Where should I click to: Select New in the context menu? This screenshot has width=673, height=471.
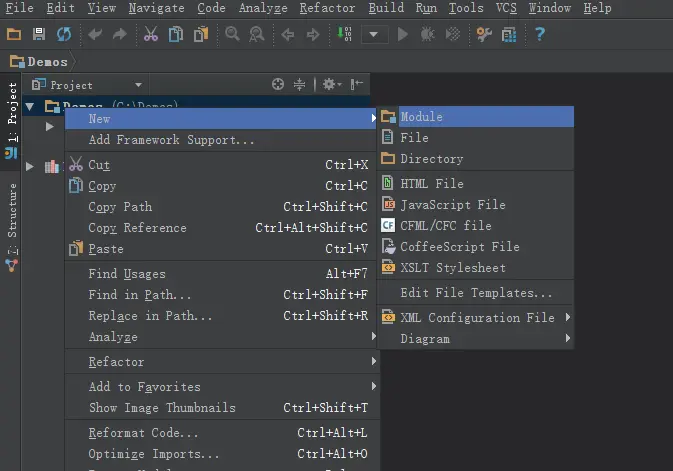click(221, 119)
